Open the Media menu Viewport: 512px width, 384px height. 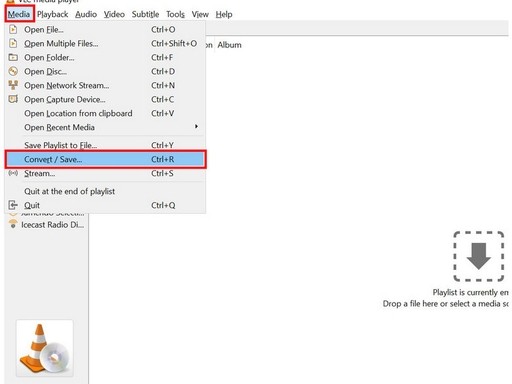[x=19, y=14]
